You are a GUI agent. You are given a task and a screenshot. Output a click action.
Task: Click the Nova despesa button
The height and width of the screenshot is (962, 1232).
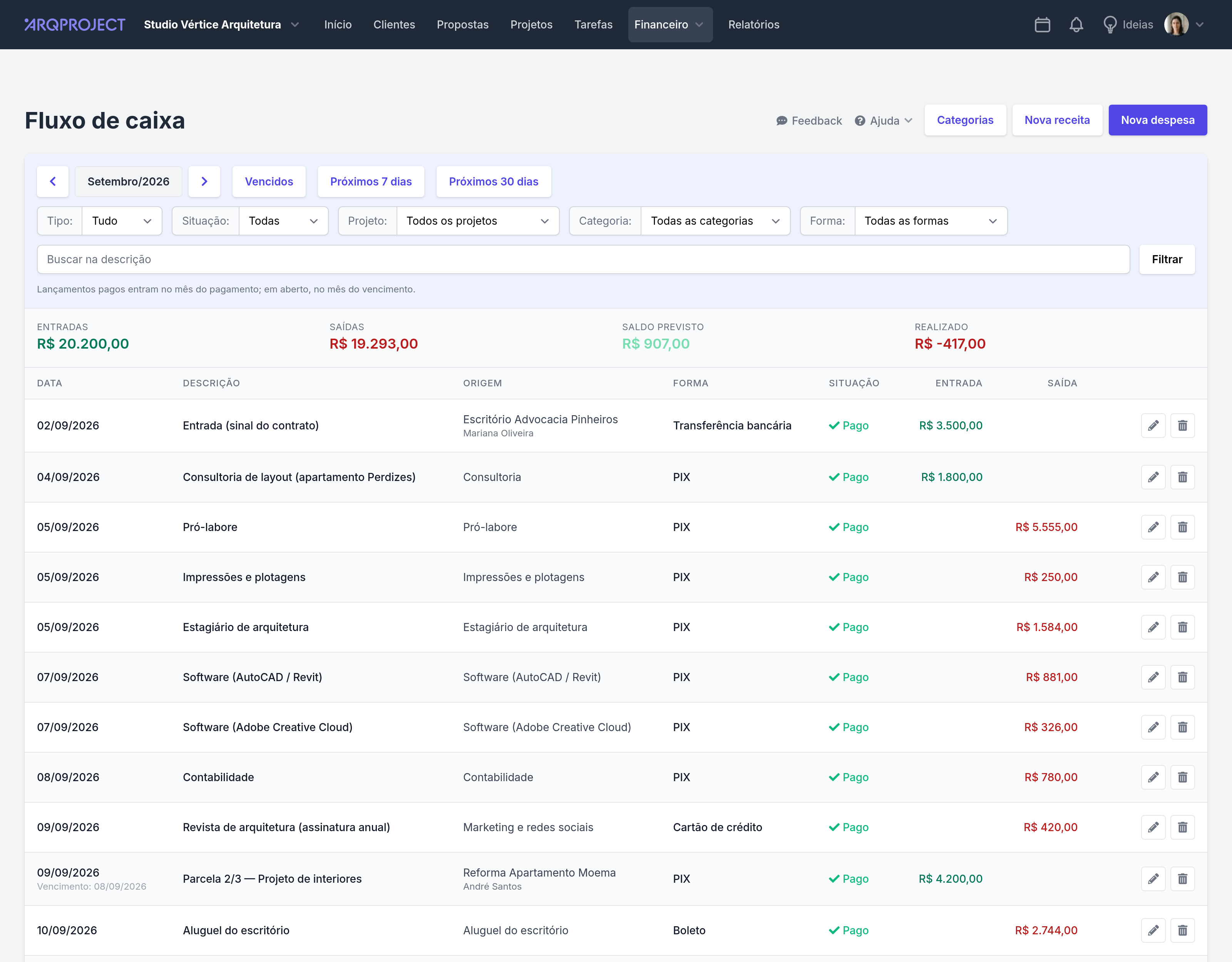pyautogui.click(x=1157, y=120)
